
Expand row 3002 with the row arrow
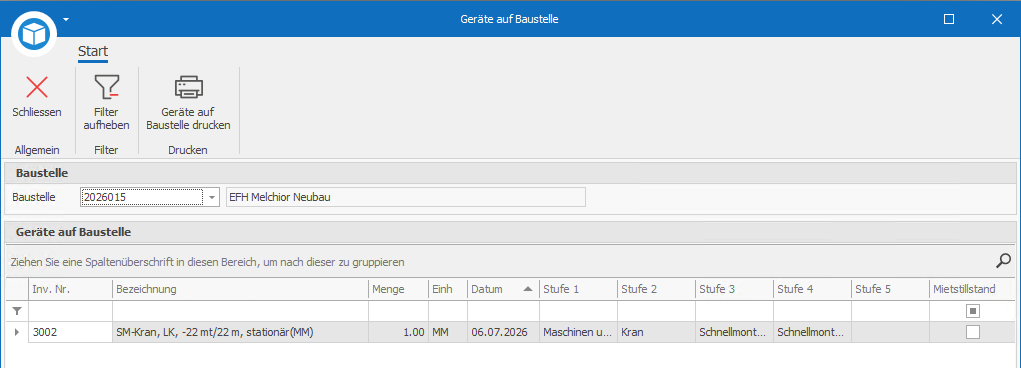[17, 332]
